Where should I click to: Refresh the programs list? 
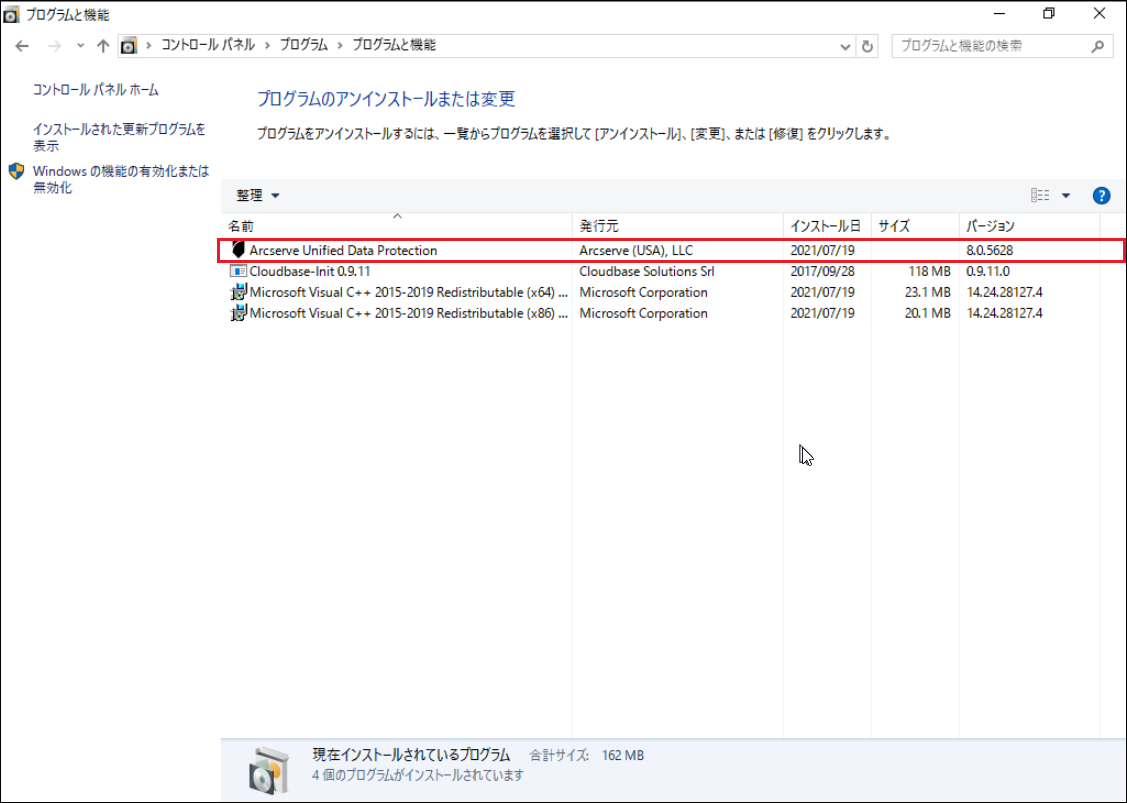tap(868, 46)
